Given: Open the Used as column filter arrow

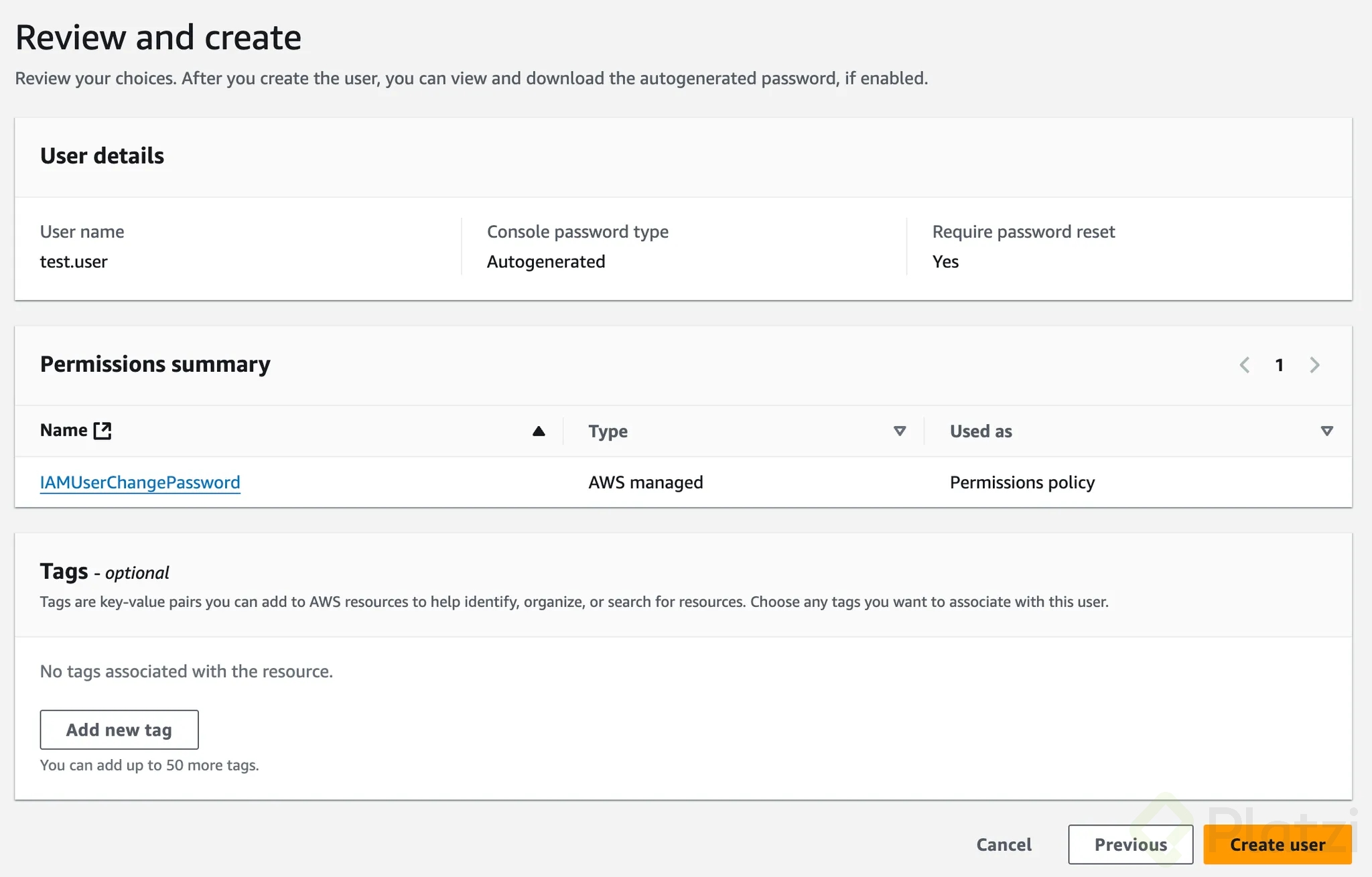Looking at the screenshot, I should [x=1326, y=431].
